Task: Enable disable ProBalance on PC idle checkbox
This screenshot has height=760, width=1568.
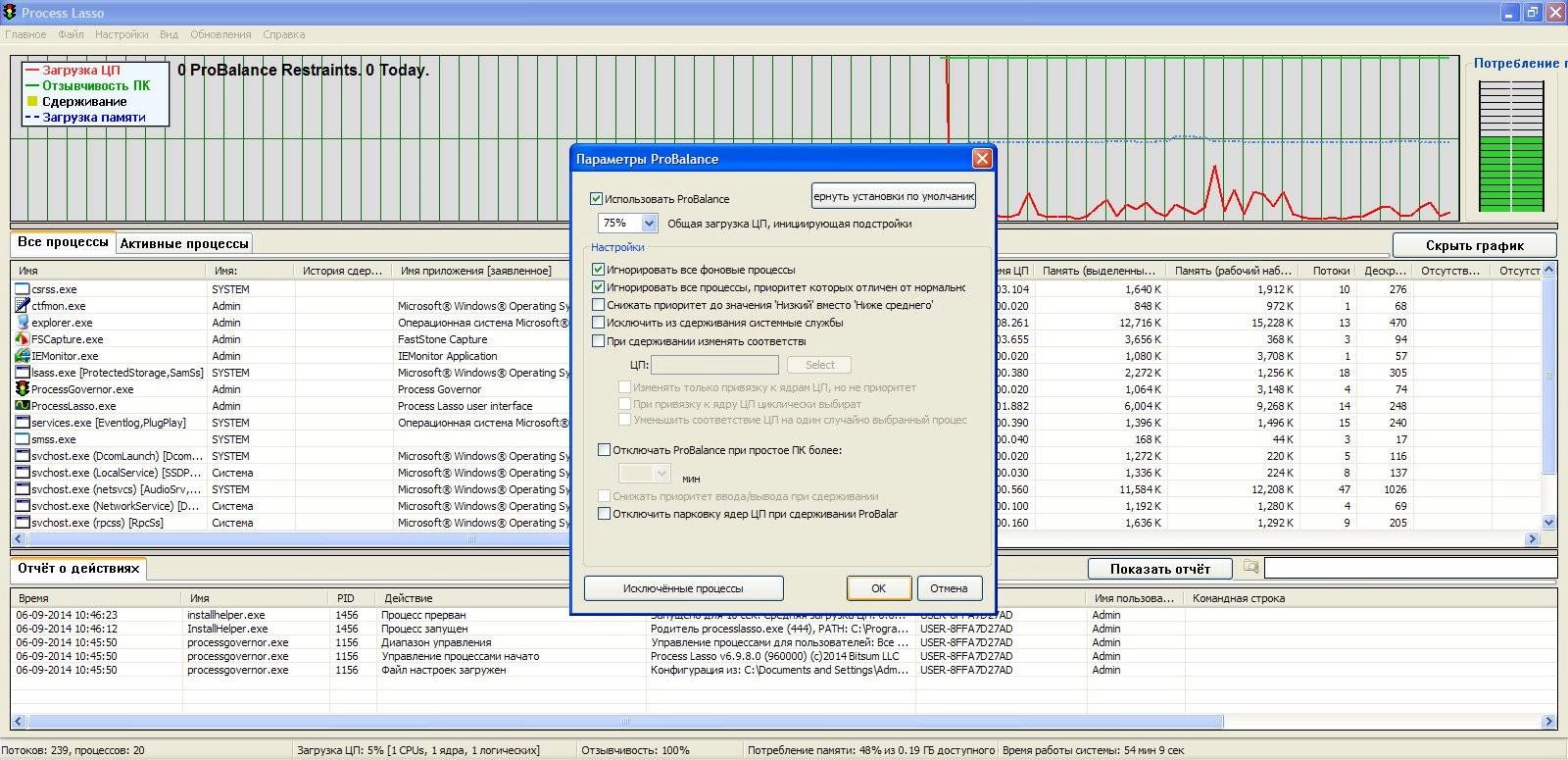Action: (x=604, y=450)
